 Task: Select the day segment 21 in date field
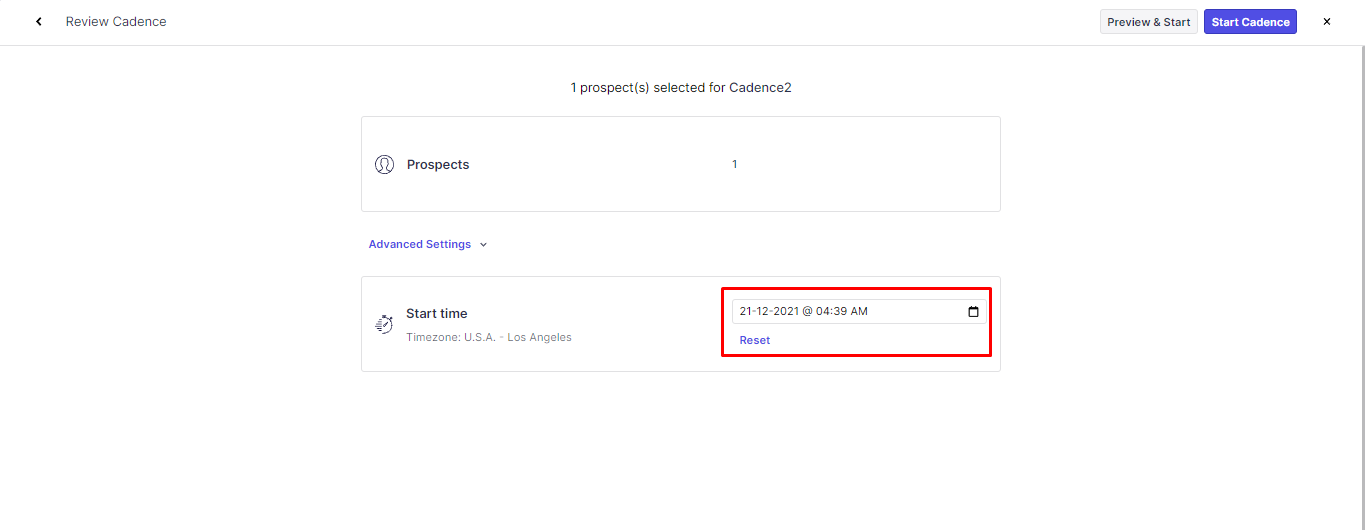click(746, 312)
